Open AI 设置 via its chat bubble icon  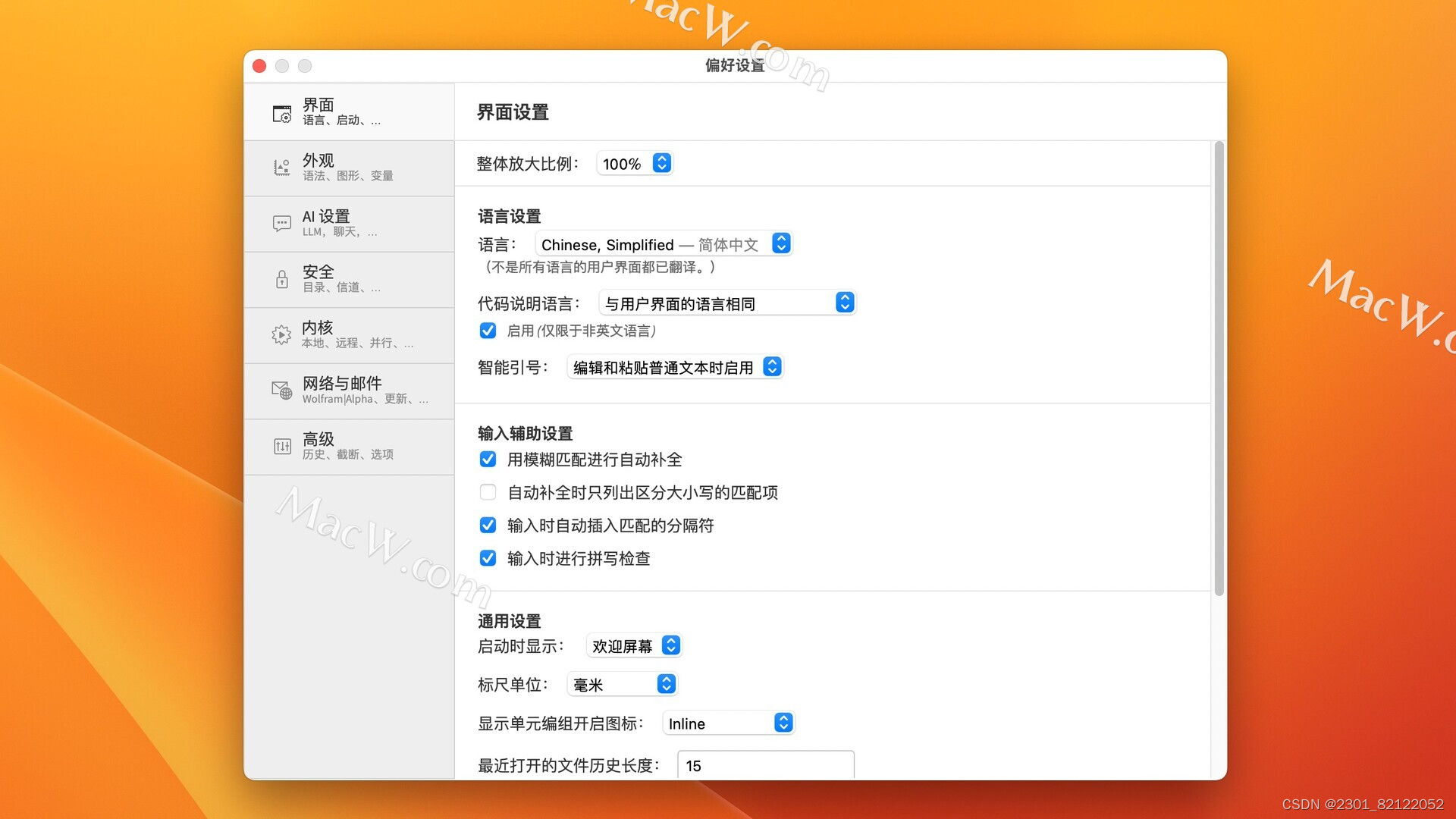pos(281,223)
